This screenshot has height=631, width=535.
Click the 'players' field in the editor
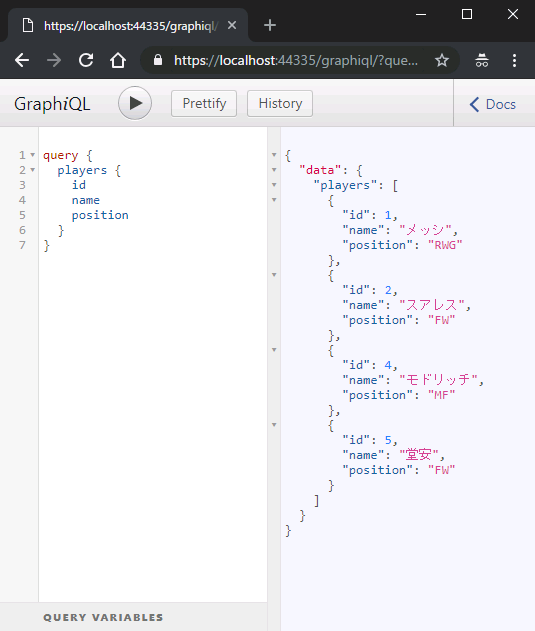coord(82,171)
